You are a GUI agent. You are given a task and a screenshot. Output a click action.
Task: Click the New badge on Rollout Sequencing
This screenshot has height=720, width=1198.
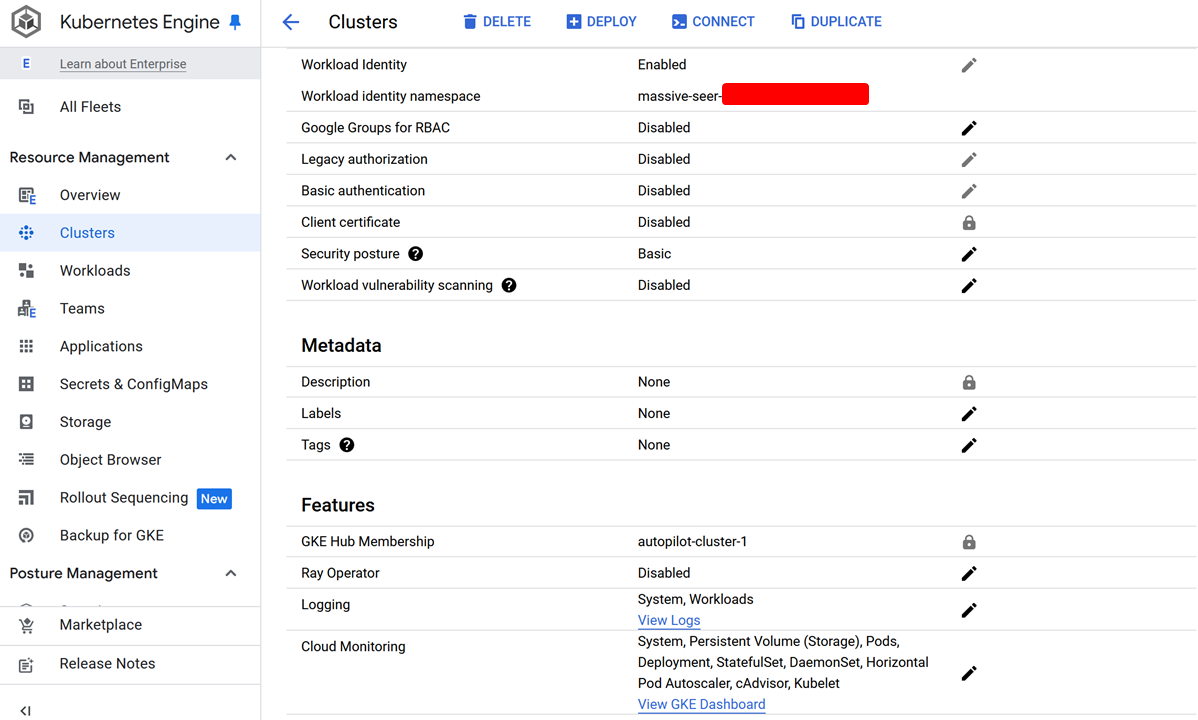[214, 498]
